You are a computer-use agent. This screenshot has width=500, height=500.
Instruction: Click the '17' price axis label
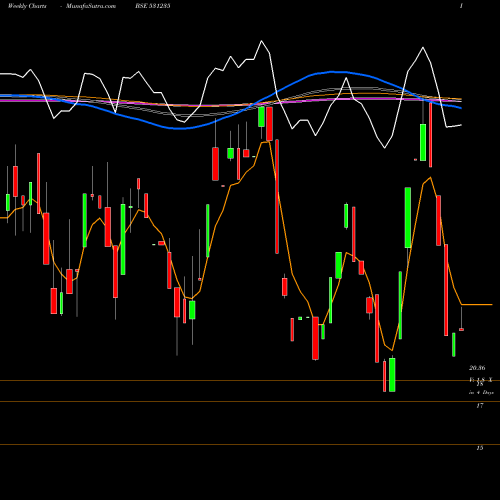click(480, 405)
